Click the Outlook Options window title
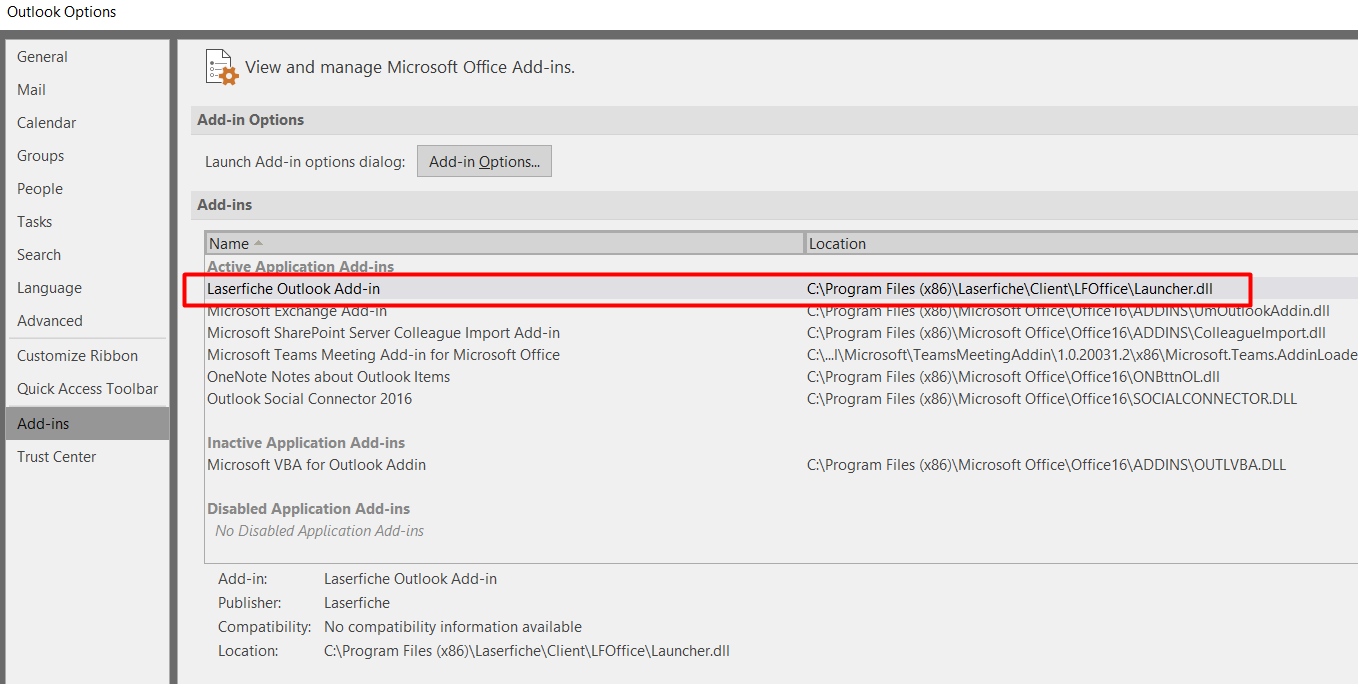The width and height of the screenshot is (1358, 684). click(x=62, y=12)
